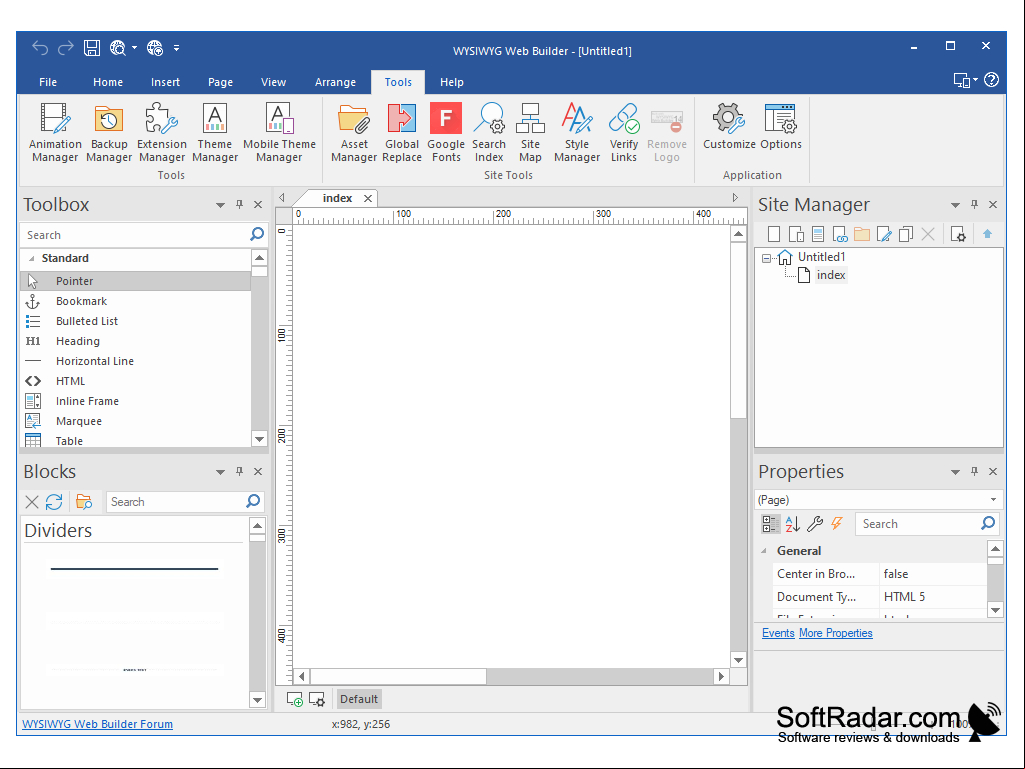Open the Animation Manager
The width and height of the screenshot is (1025, 769).
coord(55,132)
